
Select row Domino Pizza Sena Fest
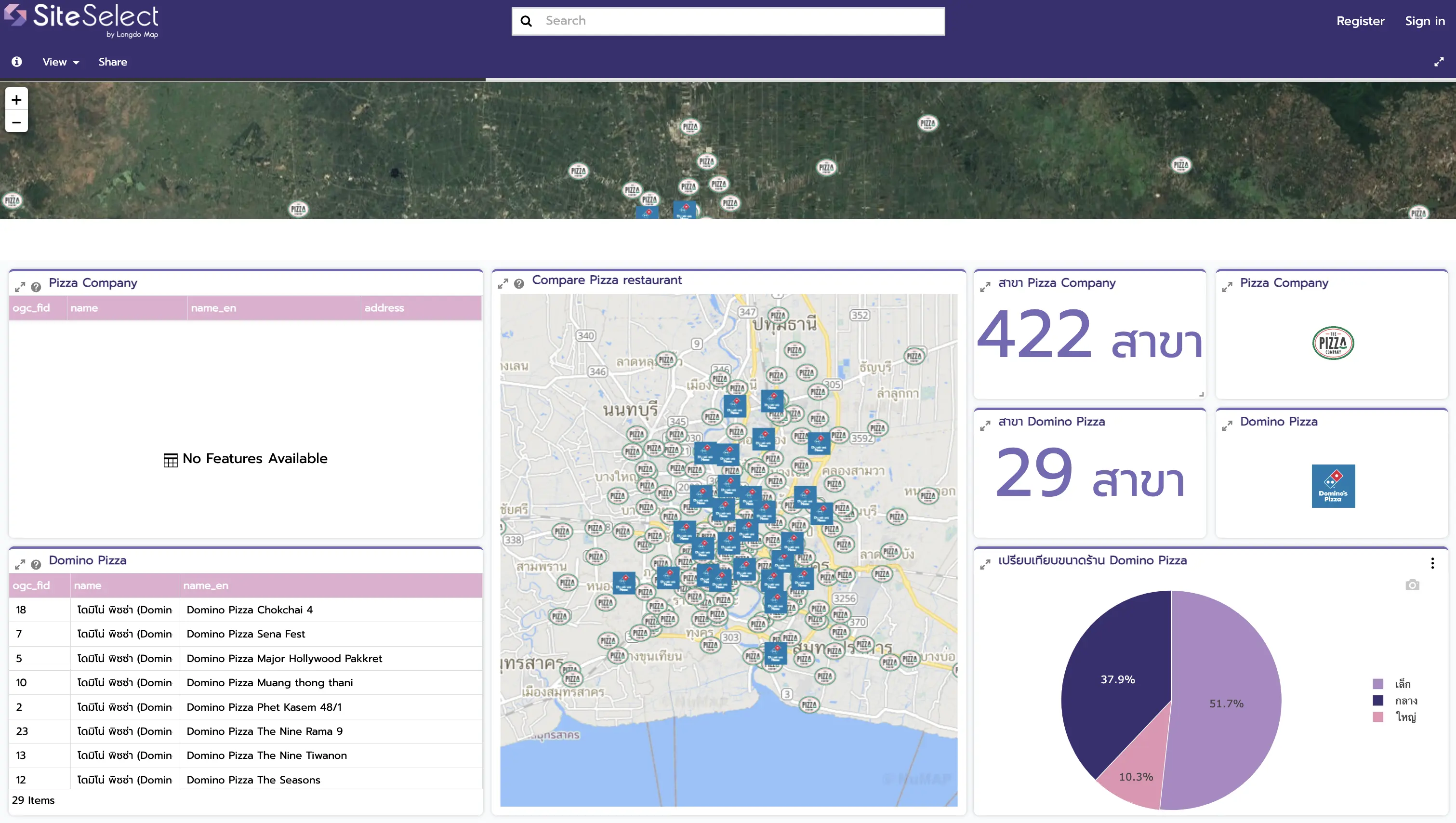pyautogui.click(x=246, y=634)
